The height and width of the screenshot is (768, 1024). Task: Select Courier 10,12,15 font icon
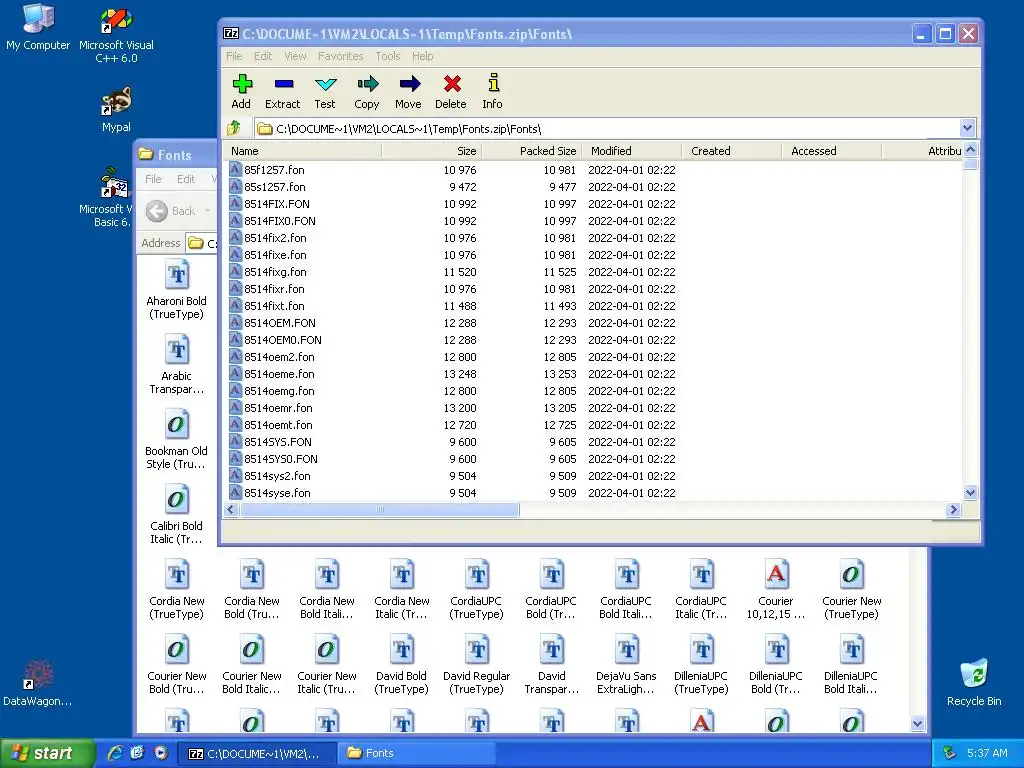[776, 590]
